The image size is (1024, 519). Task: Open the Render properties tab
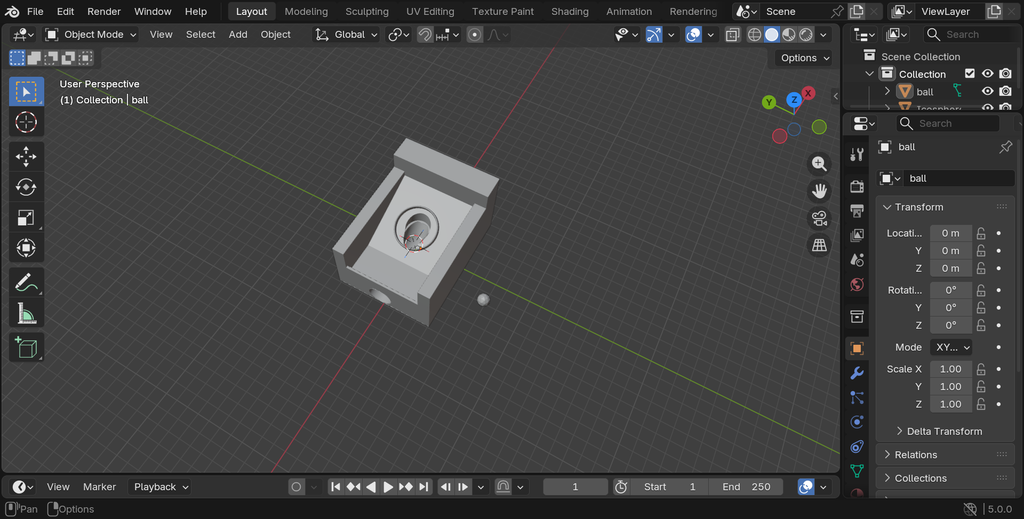(x=857, y=187)
